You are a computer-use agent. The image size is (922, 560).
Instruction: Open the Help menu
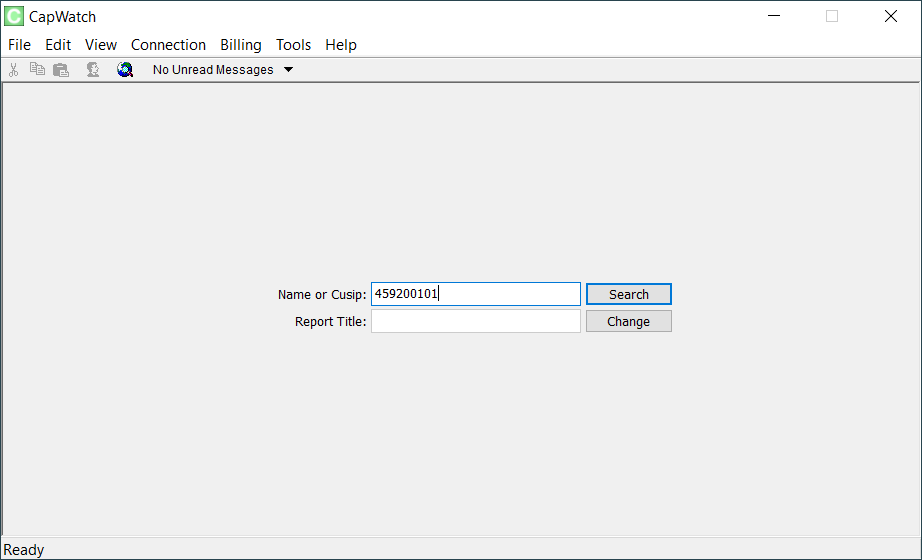coord(341,45)
